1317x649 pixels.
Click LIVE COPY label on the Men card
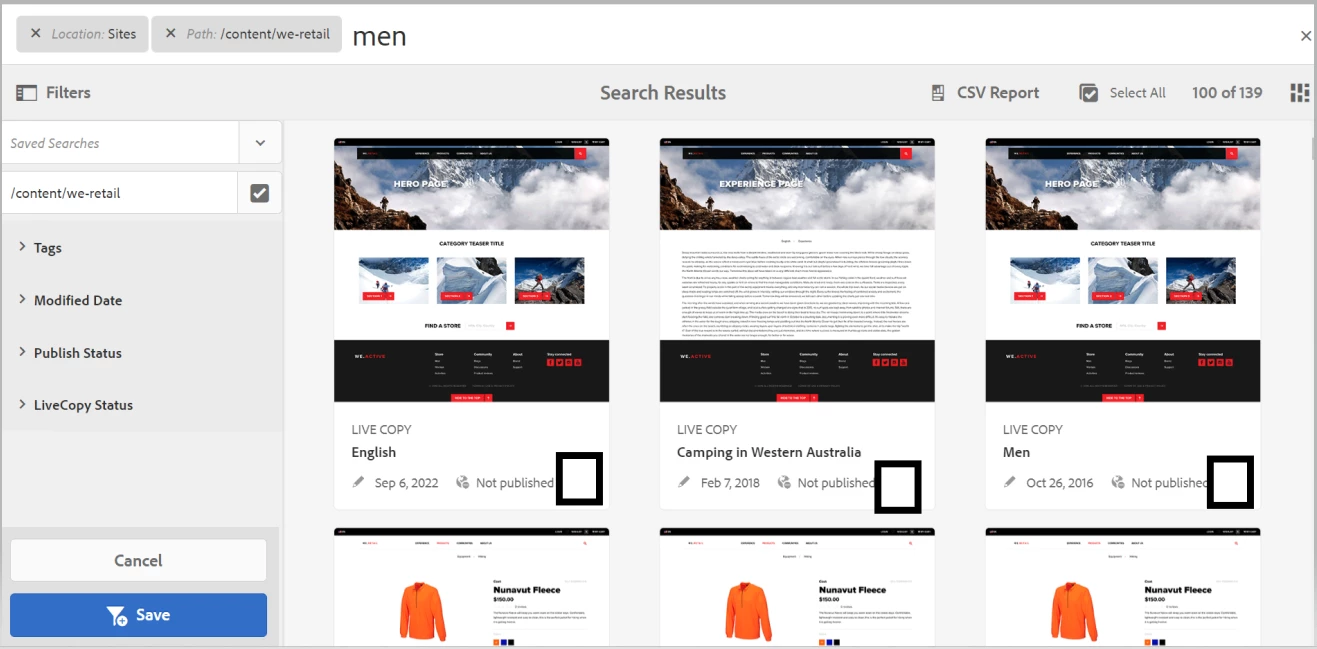click(1033, 429)
